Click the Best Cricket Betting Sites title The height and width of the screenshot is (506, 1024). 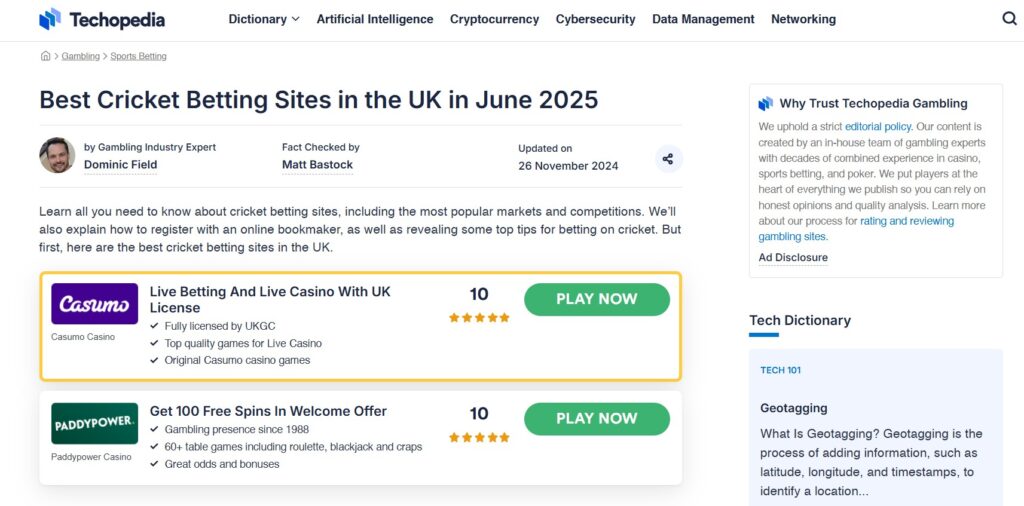point(319,100)
